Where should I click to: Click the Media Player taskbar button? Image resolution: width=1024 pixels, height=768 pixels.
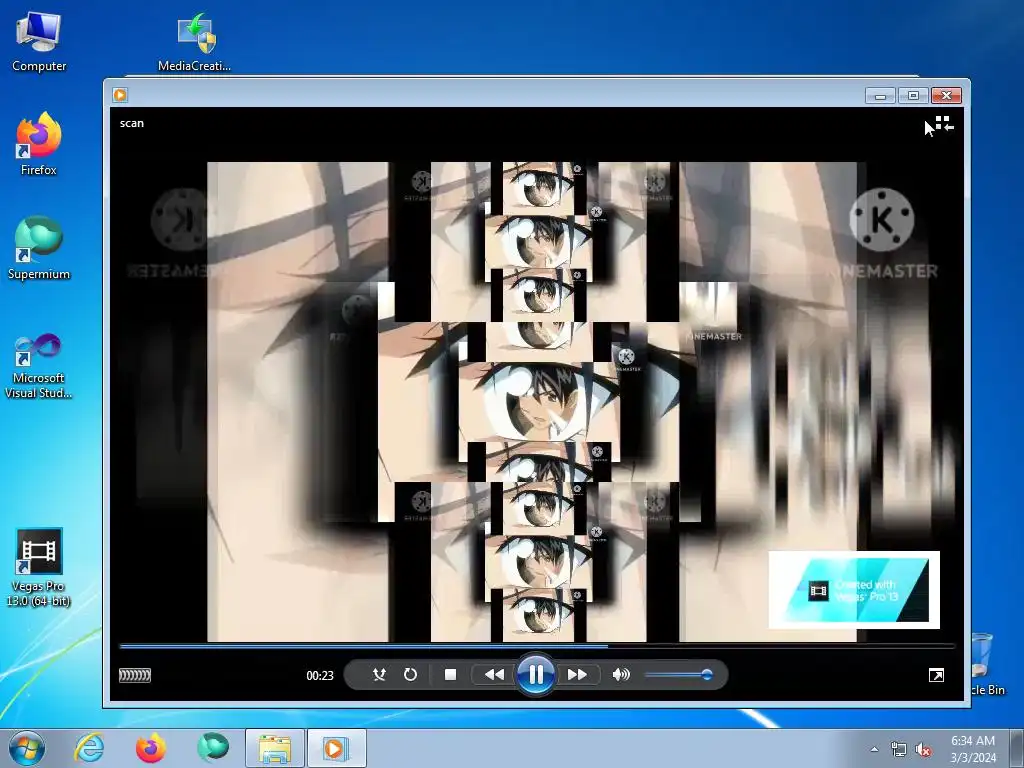tap(336, 748)
